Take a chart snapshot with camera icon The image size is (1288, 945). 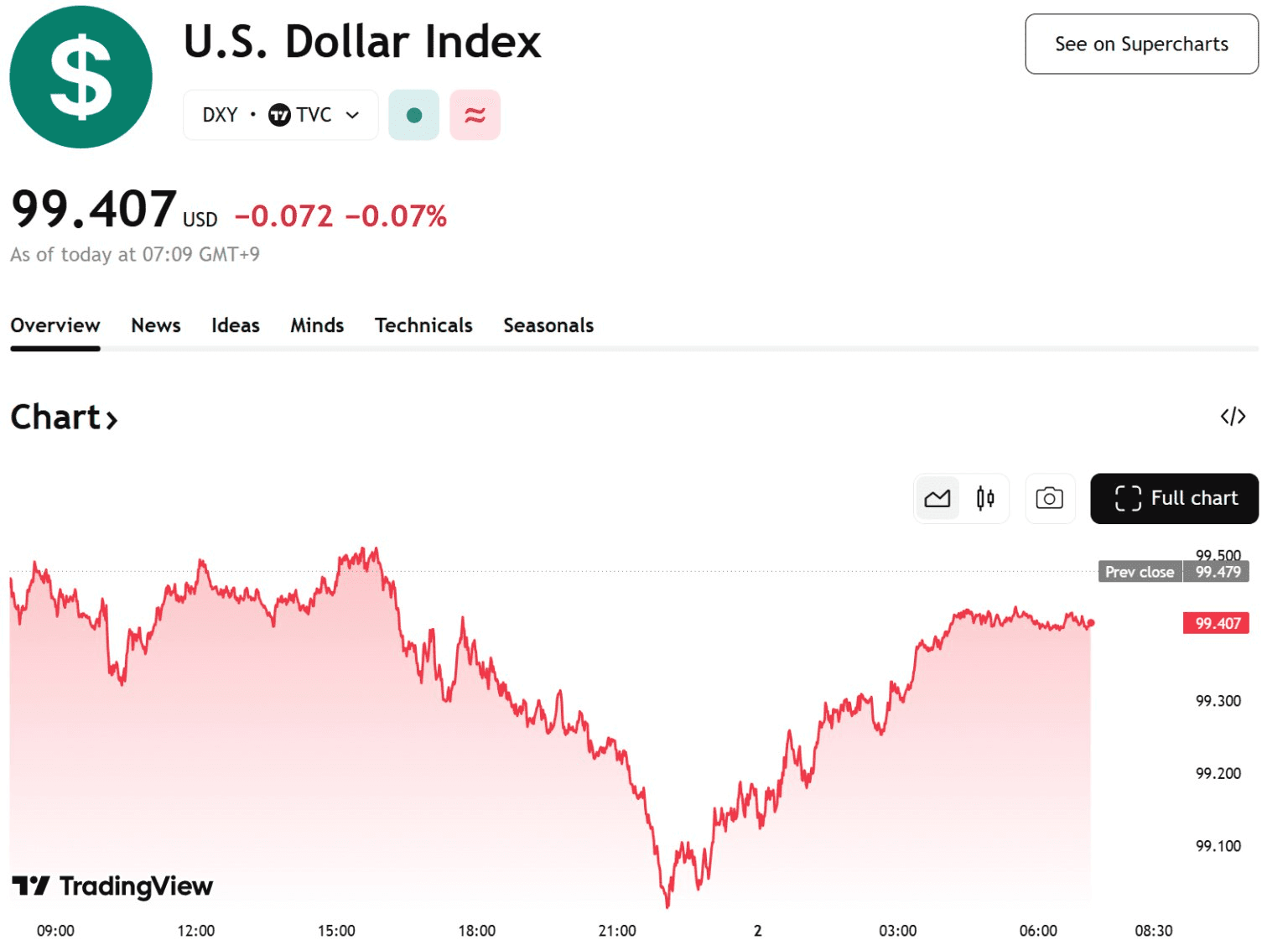click(1049, 499)
